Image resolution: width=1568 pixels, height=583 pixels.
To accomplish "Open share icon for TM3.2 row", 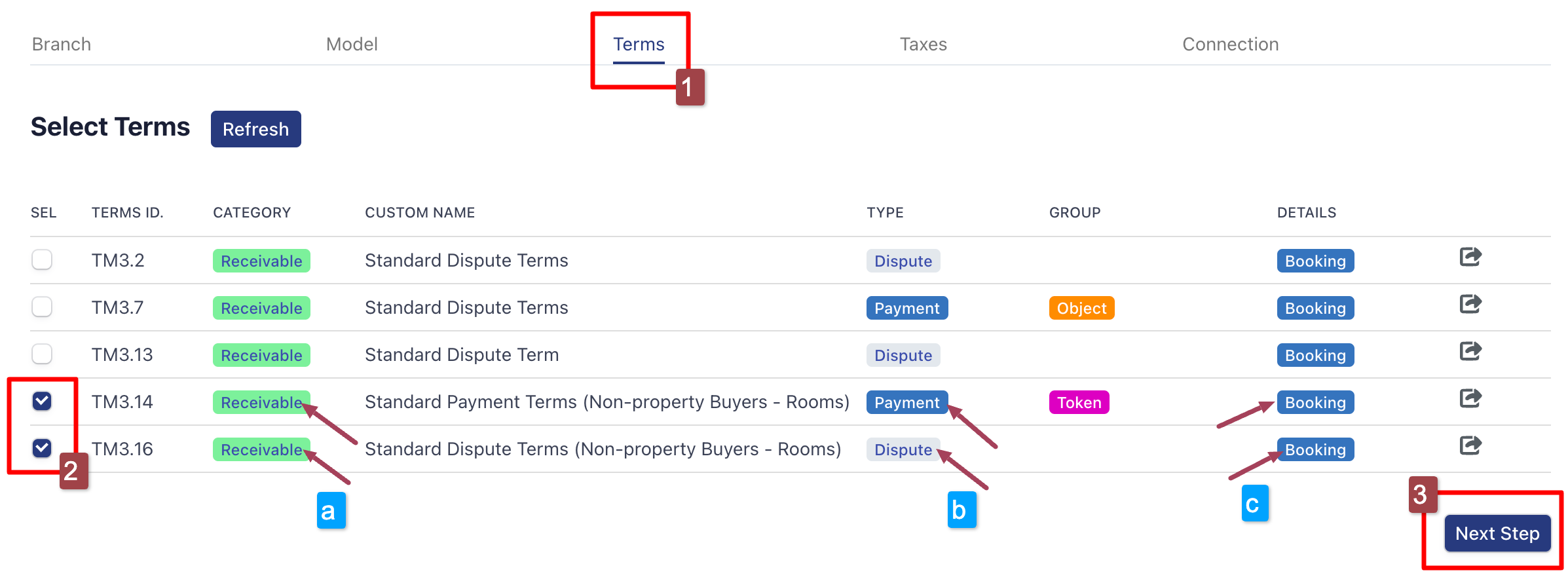I will point(1470,257).
